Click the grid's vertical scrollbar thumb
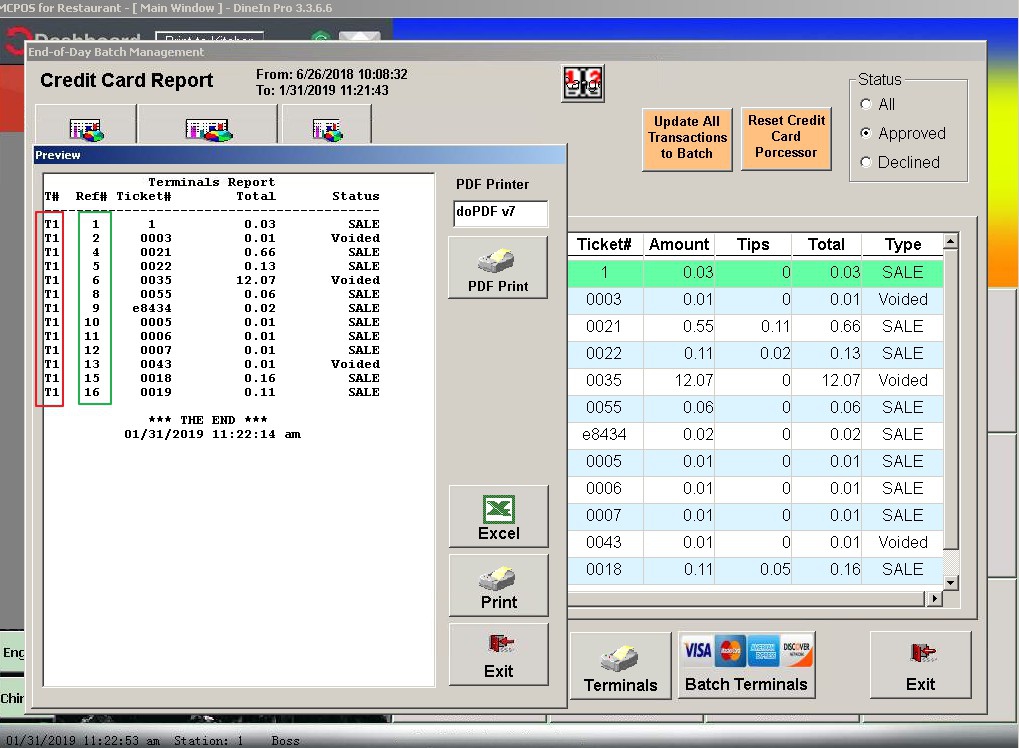 (x=950, y=399)
